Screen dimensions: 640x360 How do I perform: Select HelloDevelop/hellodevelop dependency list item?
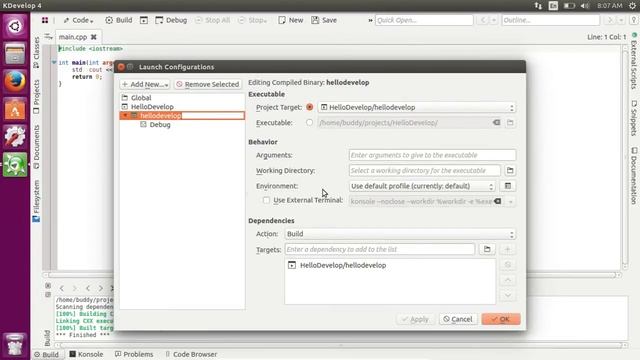343,265
